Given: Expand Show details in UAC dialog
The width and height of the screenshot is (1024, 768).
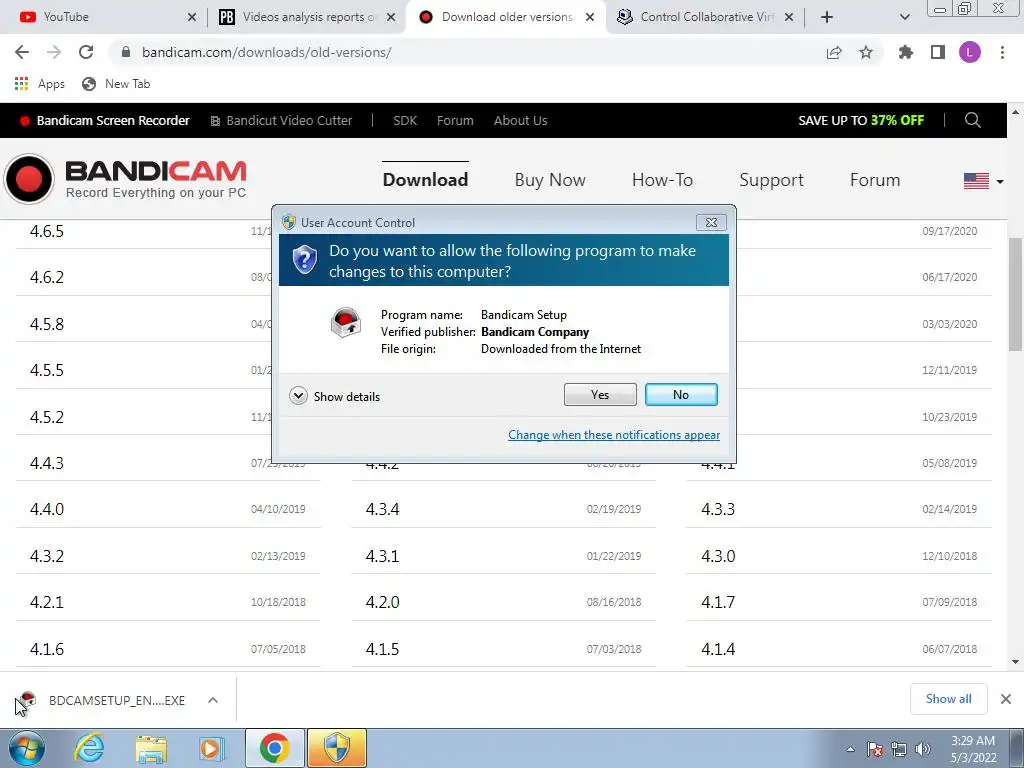Looking at the screenshot, I should point(334,396).
